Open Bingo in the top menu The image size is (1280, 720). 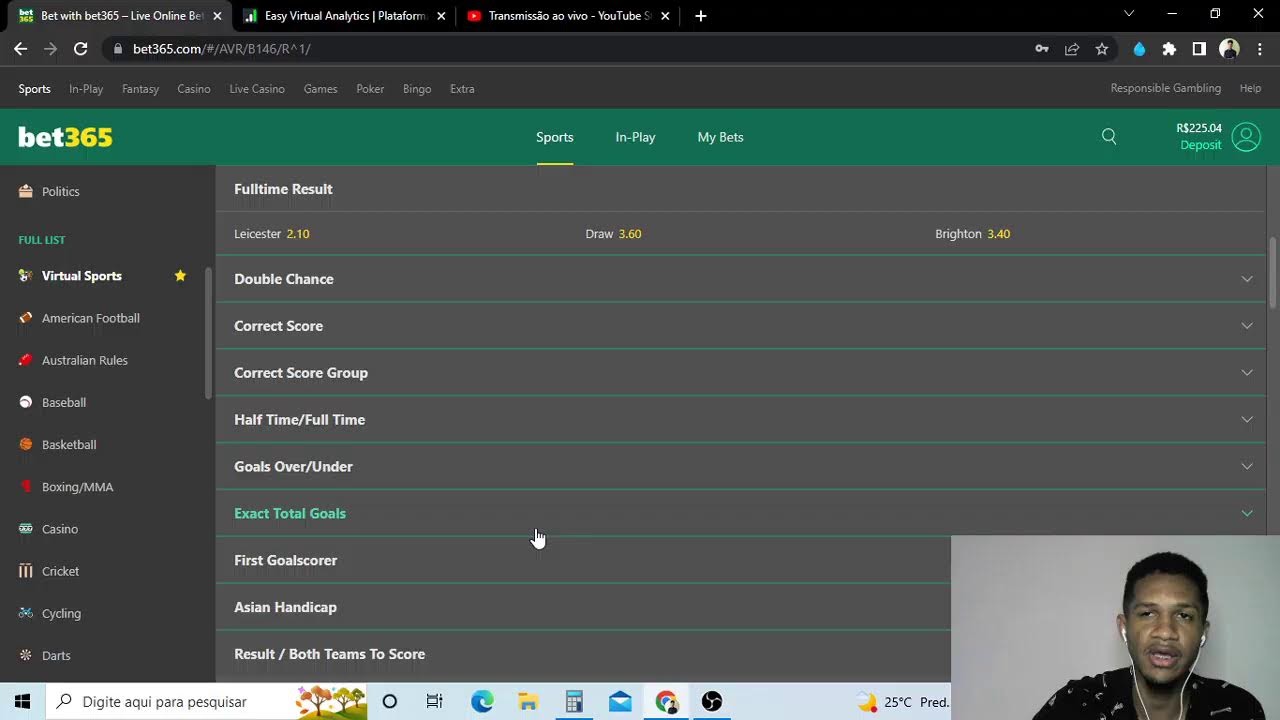[417, 89]
